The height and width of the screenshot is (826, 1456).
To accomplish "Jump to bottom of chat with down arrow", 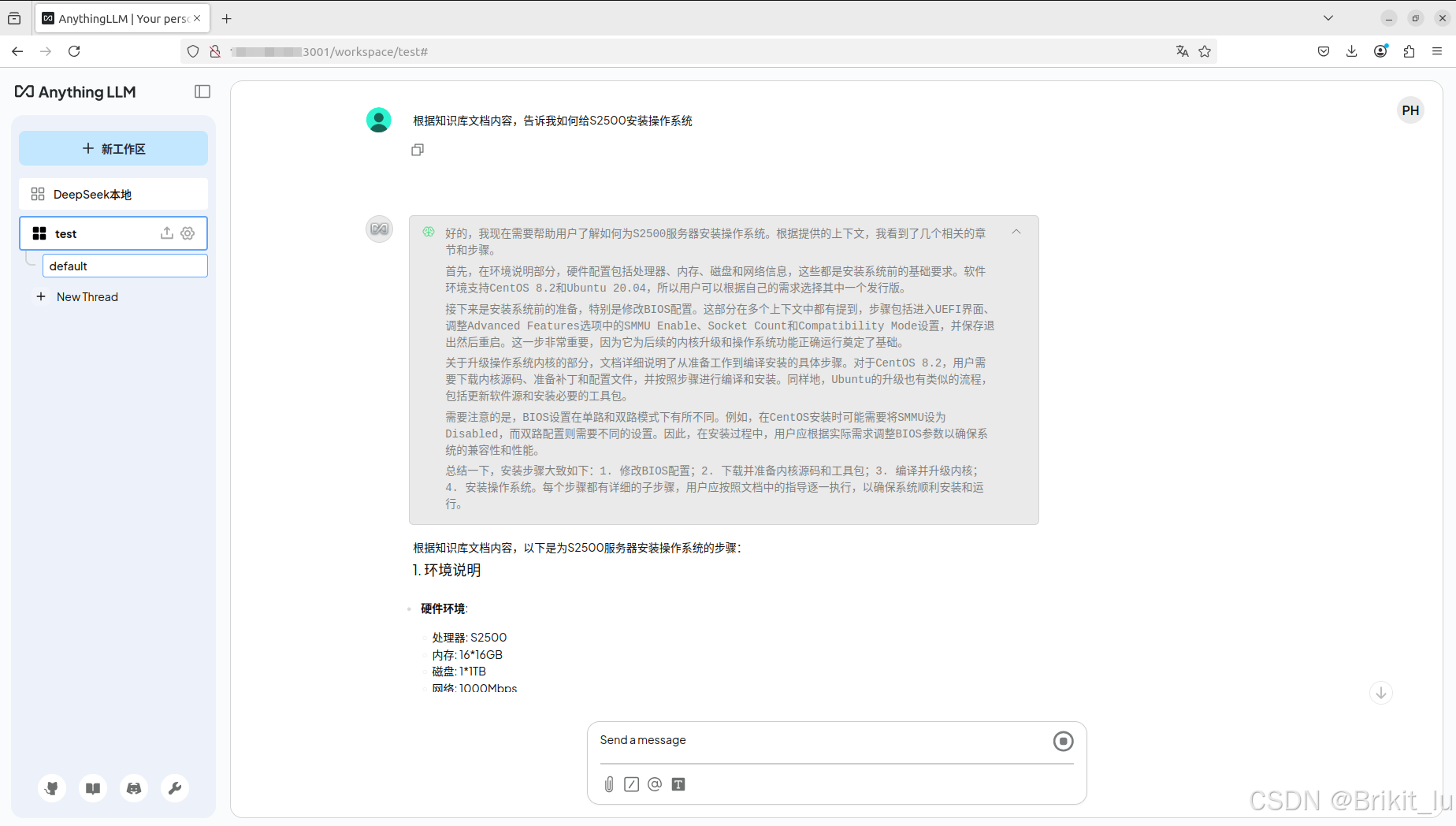I will (x=1380, y=693).
